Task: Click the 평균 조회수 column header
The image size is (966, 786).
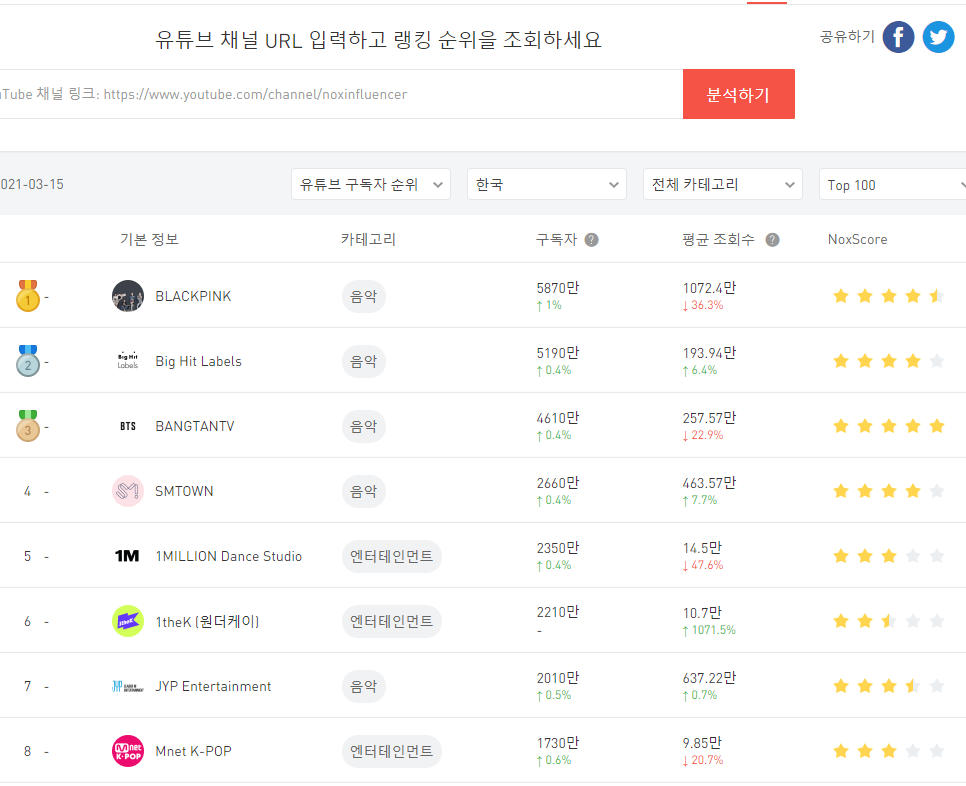Action: [x=718, y=240]
